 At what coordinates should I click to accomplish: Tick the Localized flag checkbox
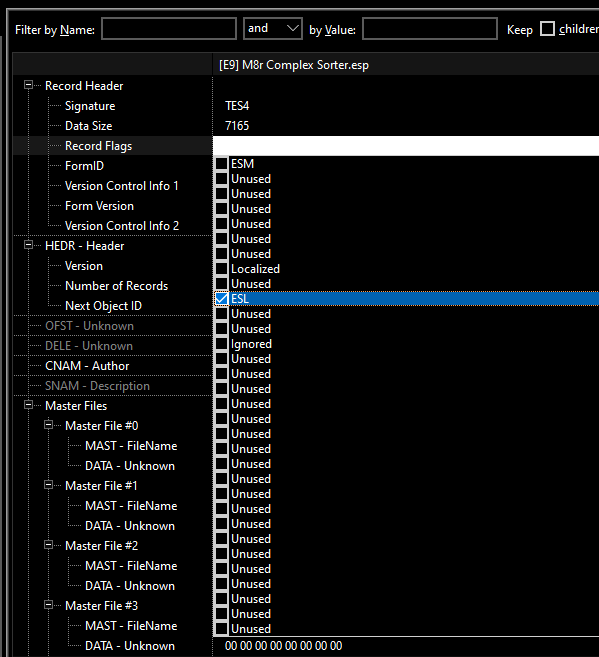(222, 269)
